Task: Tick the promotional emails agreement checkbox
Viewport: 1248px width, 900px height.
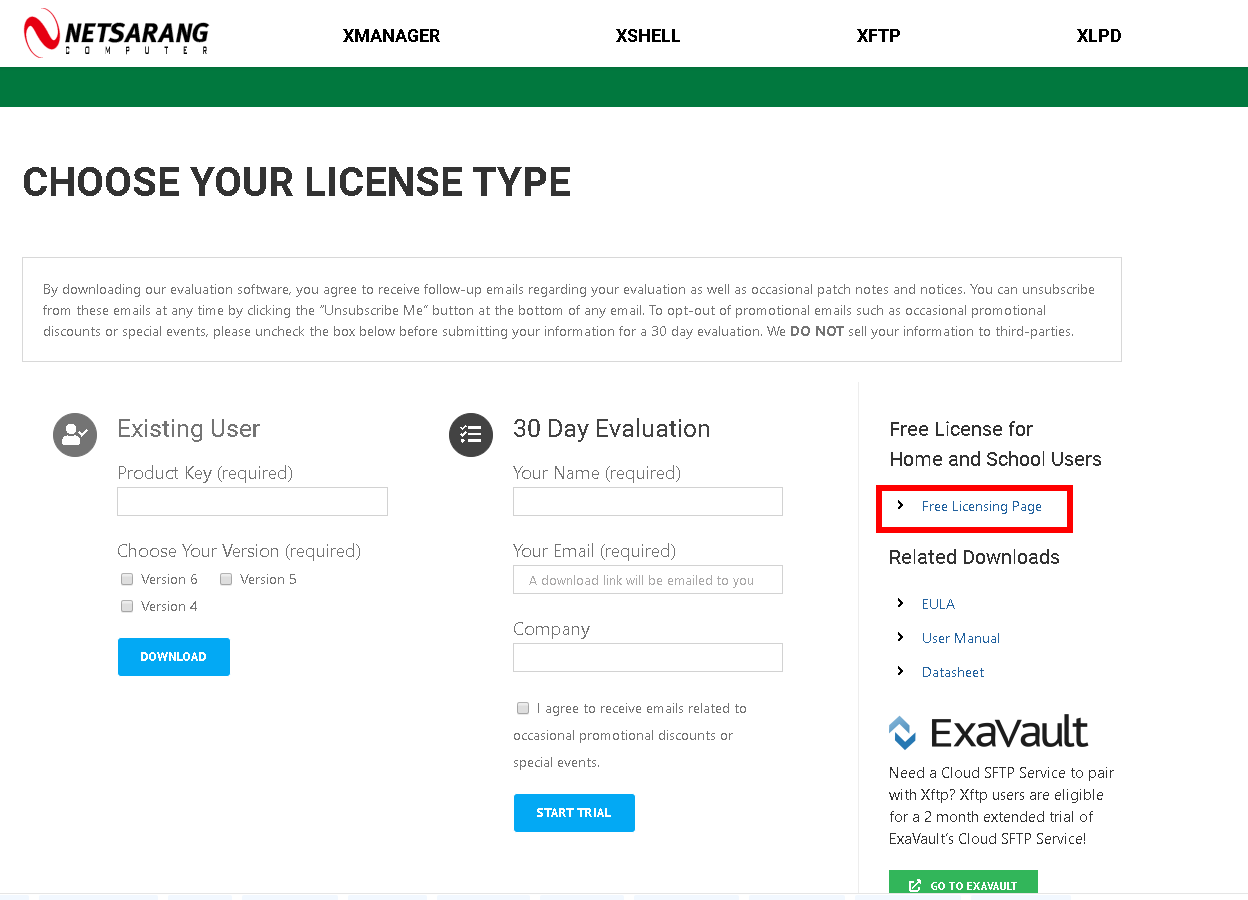Action: 523,708
